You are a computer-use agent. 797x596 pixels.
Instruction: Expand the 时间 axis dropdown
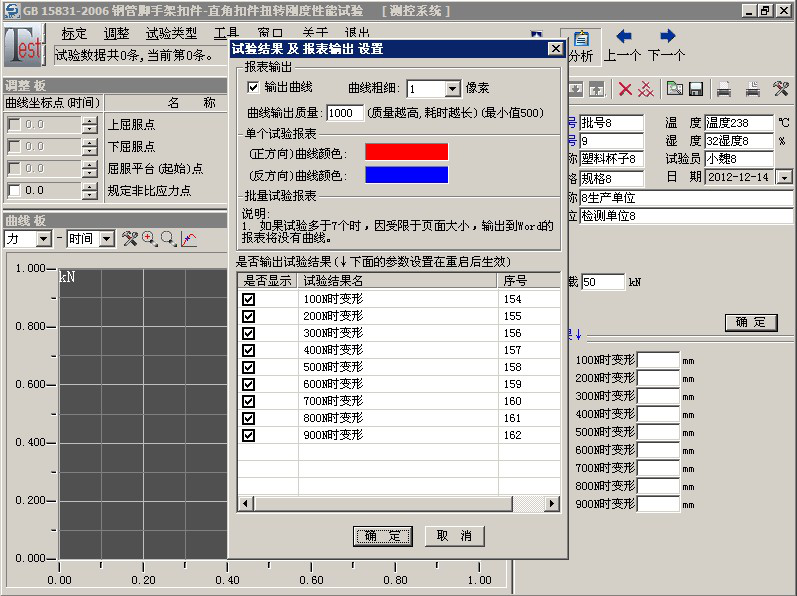(x=105, y=239)
